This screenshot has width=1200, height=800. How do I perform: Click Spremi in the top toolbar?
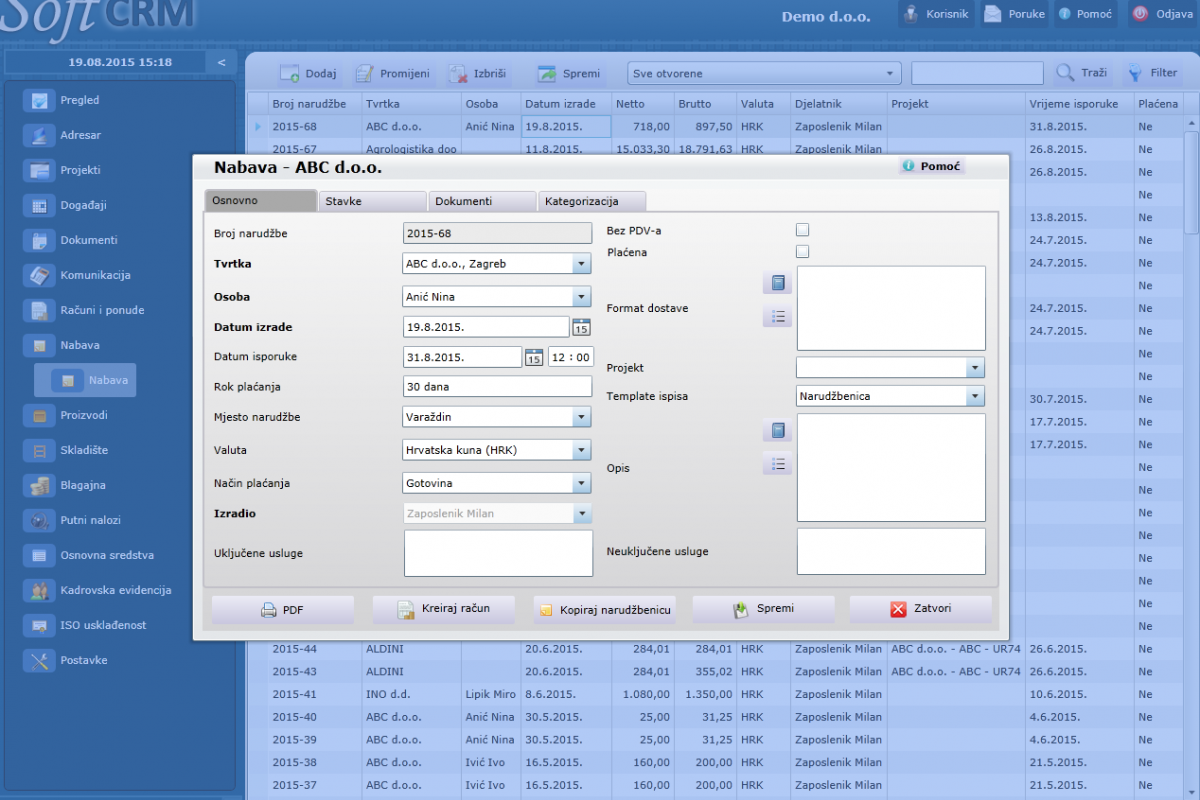569,73
